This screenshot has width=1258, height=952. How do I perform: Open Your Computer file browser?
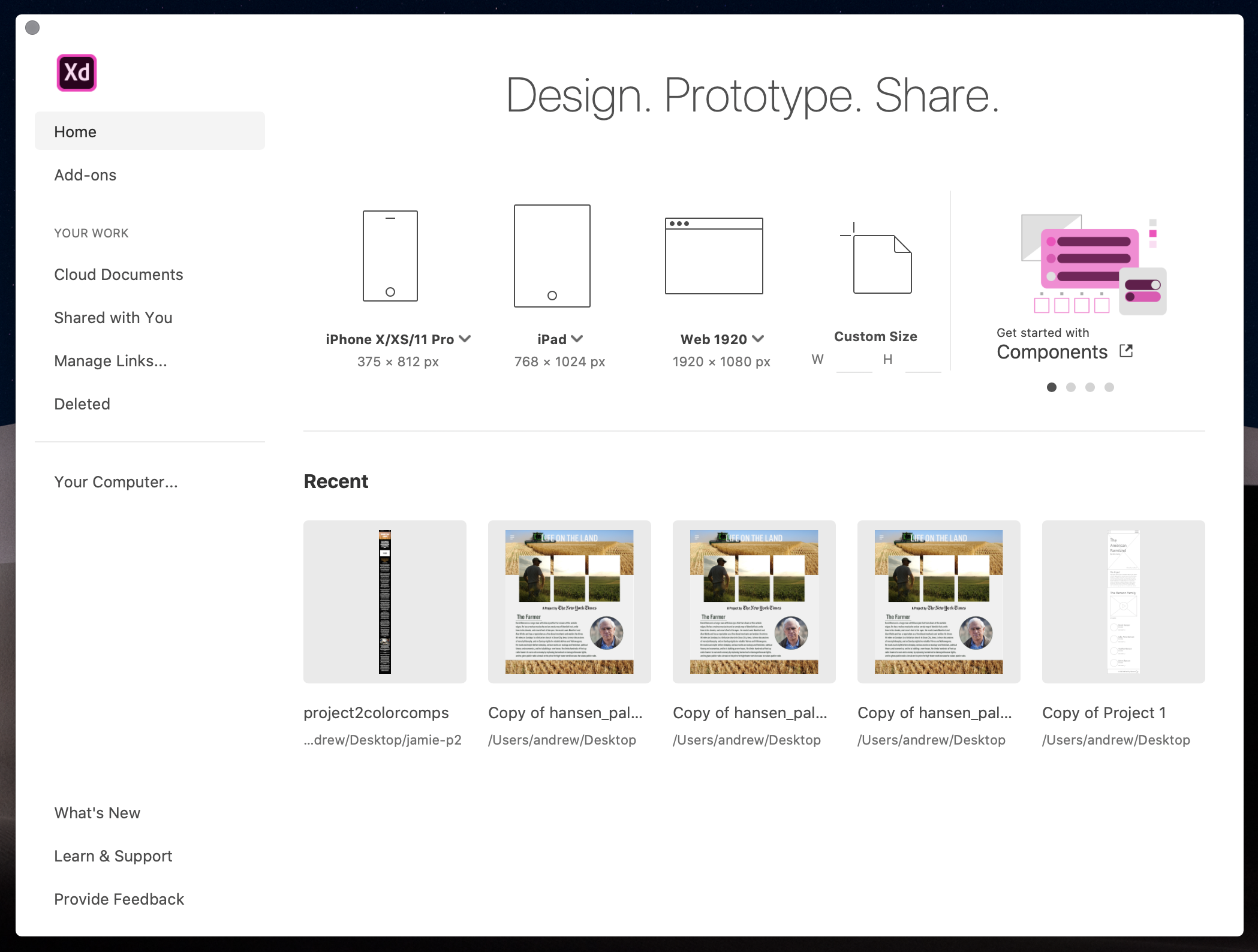tap(116, 482)
